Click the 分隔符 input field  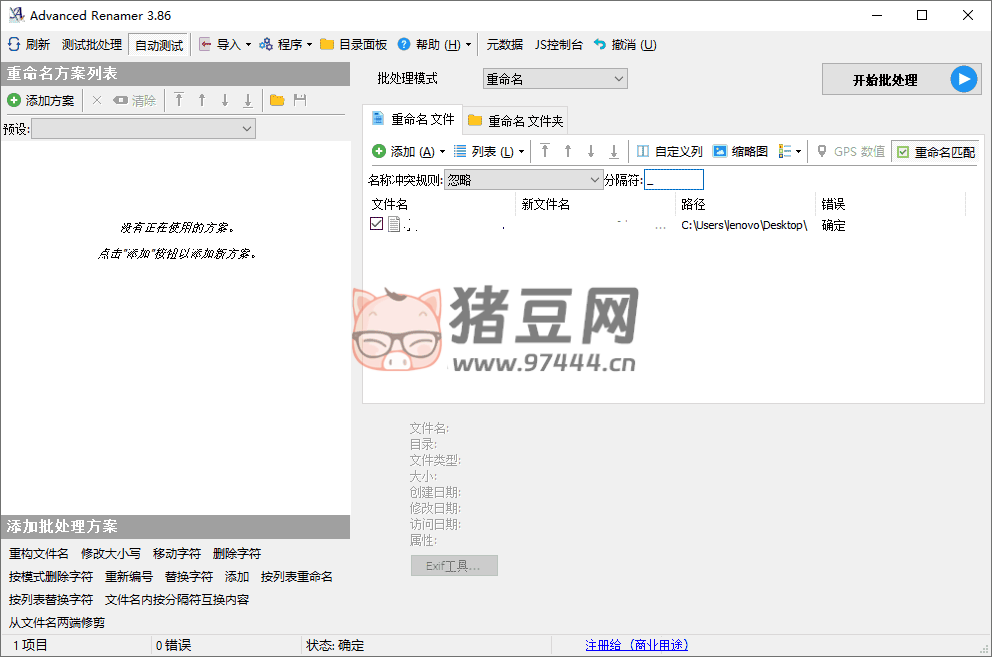[674, 180]
